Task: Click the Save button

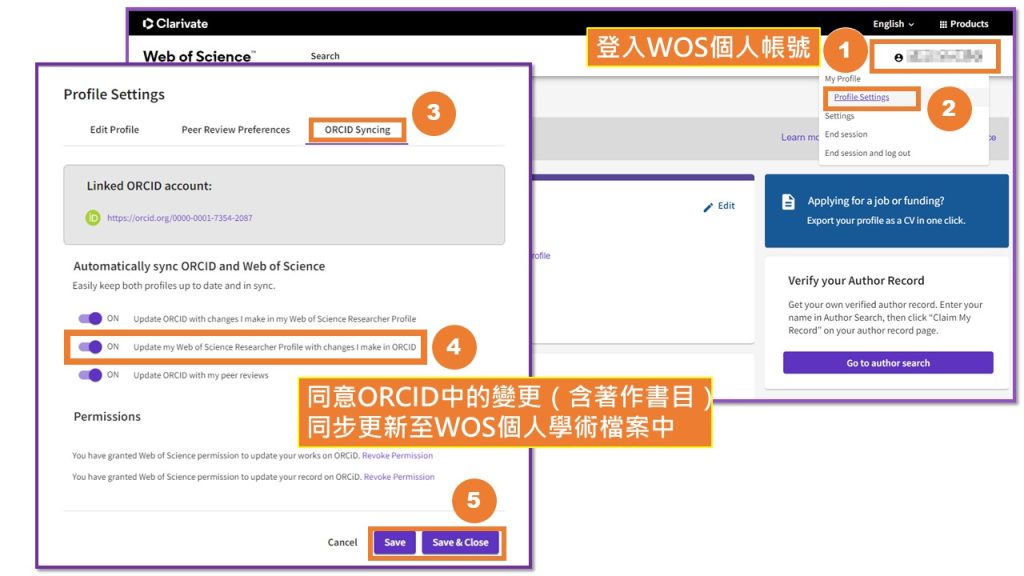Action: [394, 542]
